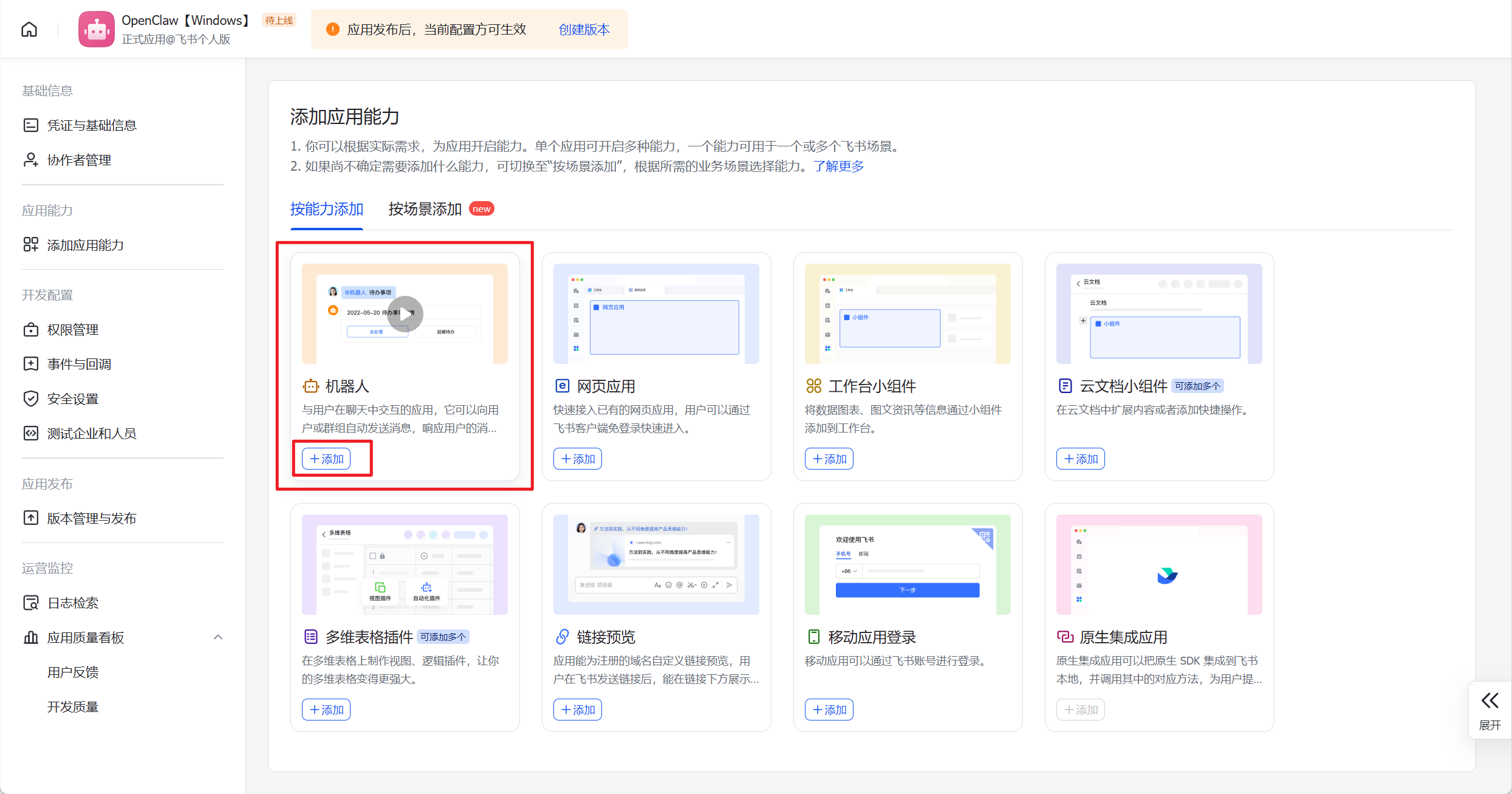Switch to 按场景添加 tab
Screen dimensions: 1512x794
[x=425, y=209]
